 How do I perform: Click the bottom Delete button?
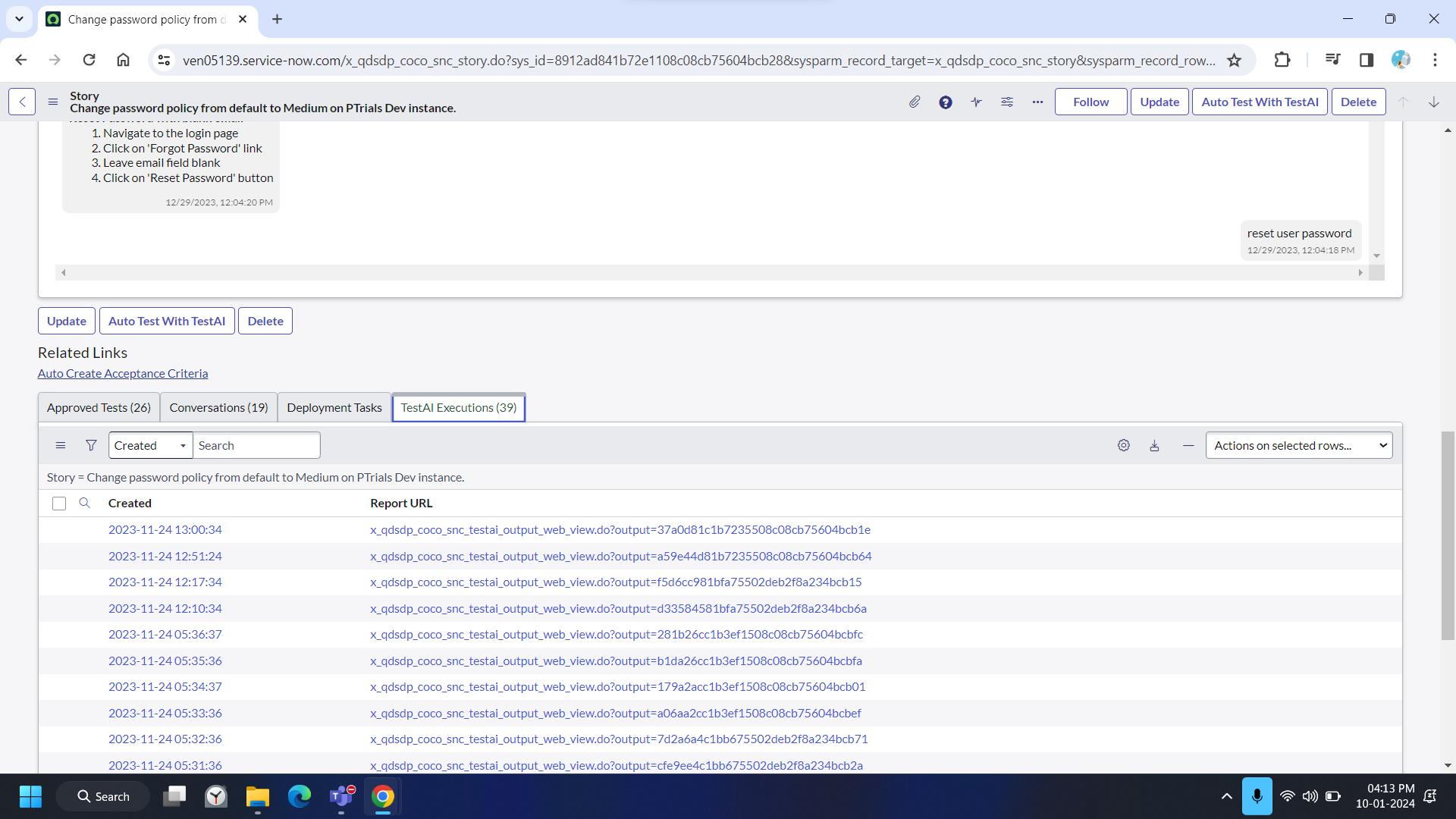pos(265,321)
